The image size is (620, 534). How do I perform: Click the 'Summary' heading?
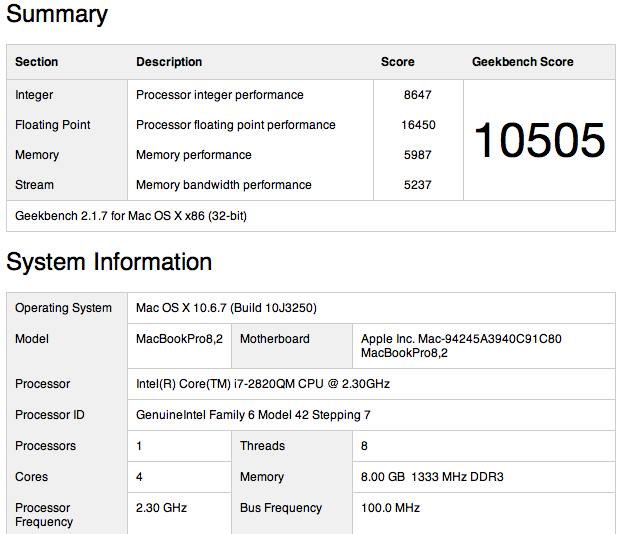[57, 15]
